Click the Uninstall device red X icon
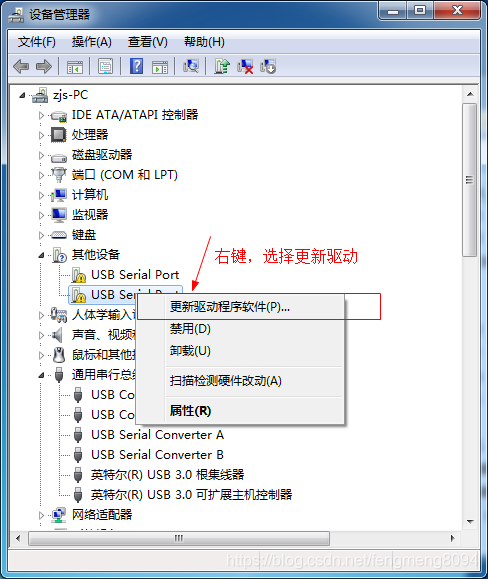 pos(245,66)
